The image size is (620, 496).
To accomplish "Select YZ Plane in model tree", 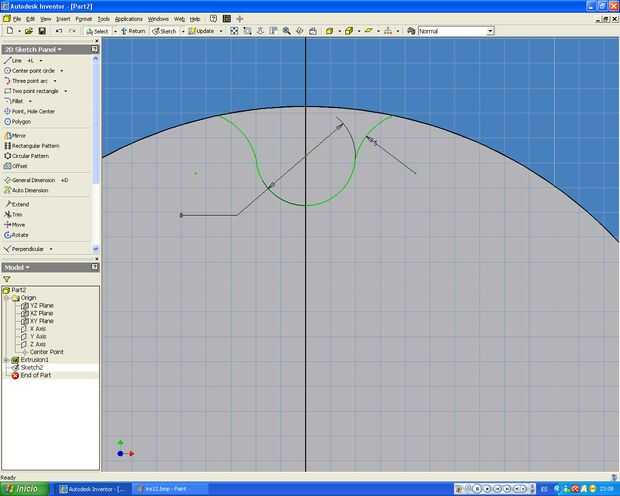I will tap(37, 306).
